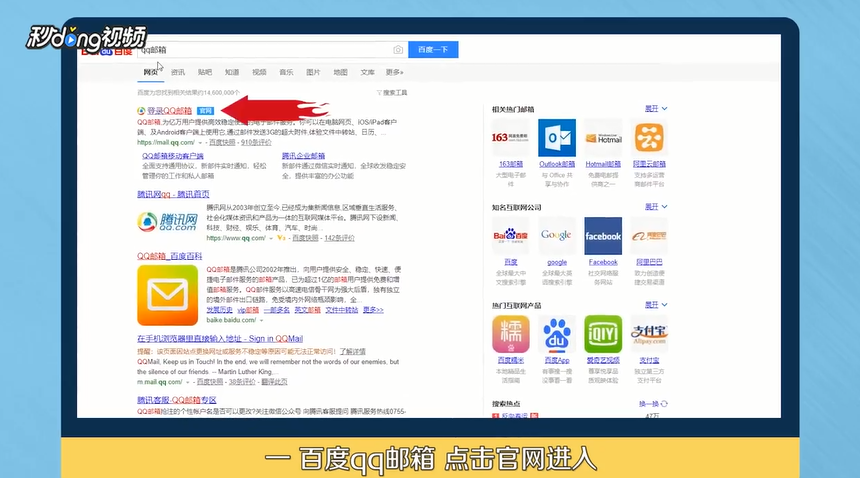Open the 搜索工具 filter options
This screenshot has height=478, width=860.
392,93
